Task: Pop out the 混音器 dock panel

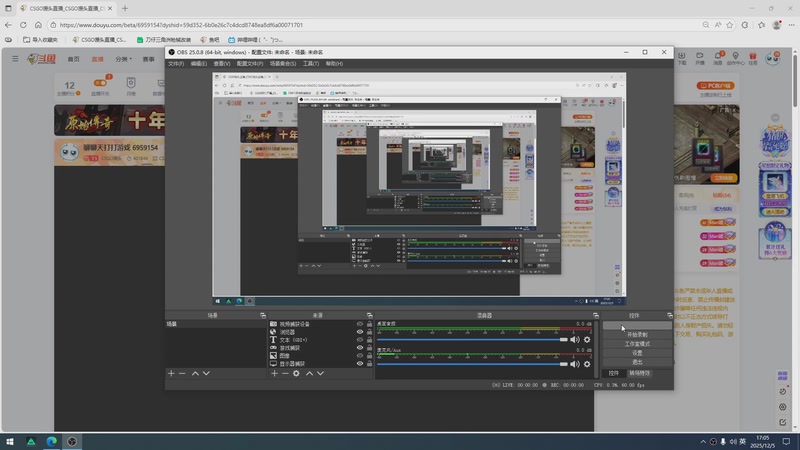Action: click(595, 315)
